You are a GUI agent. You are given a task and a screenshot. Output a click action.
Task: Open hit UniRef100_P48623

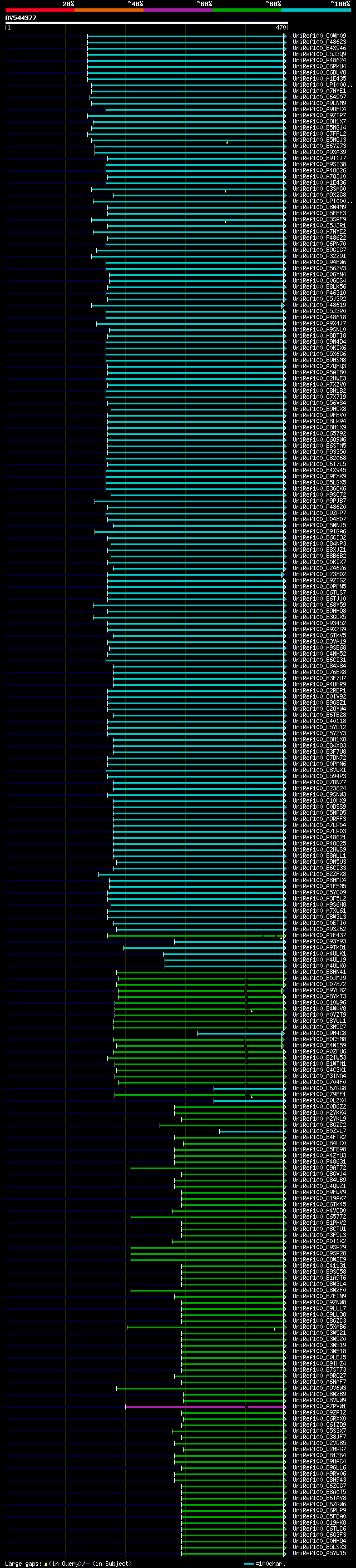coord(319,42)
